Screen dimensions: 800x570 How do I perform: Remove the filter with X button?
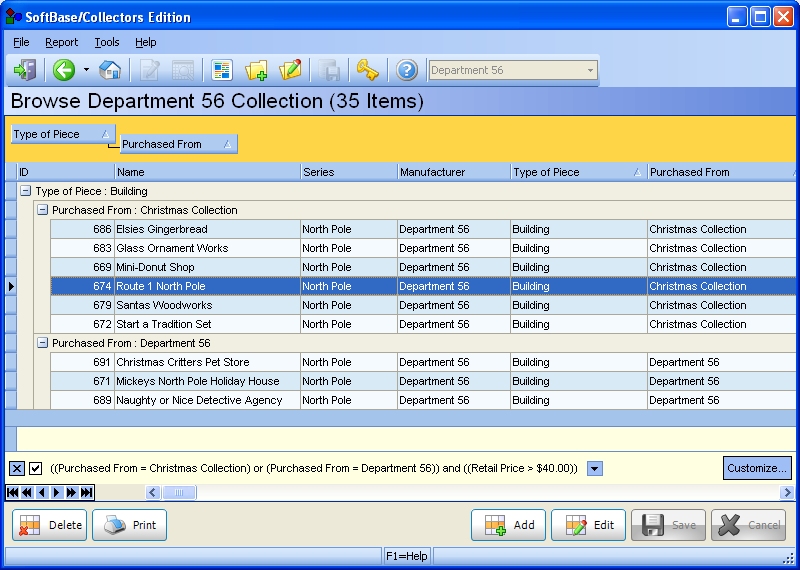pos(17,468)
